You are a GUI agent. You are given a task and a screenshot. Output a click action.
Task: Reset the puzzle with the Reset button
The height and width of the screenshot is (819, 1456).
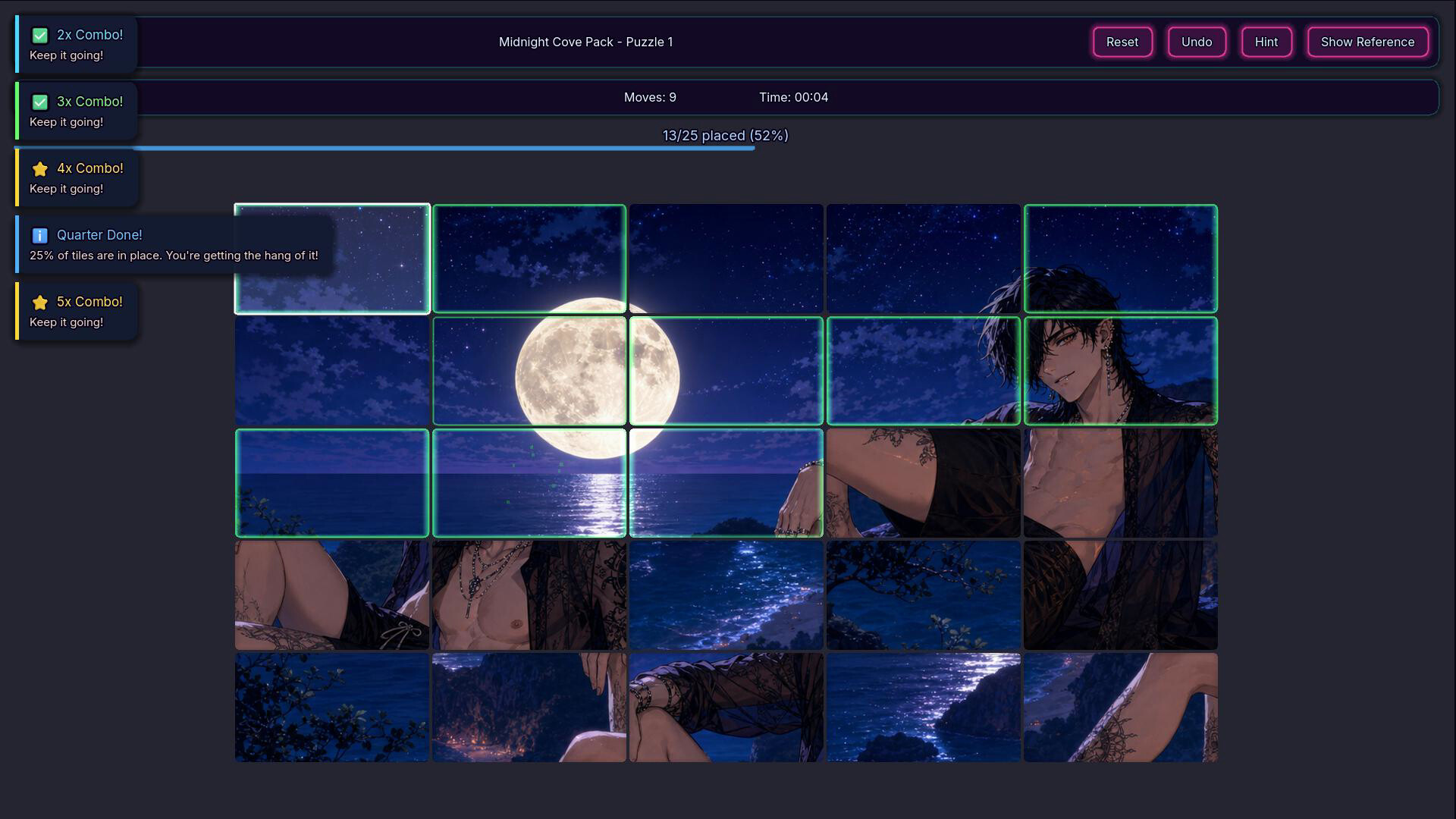pos(1122,42)
